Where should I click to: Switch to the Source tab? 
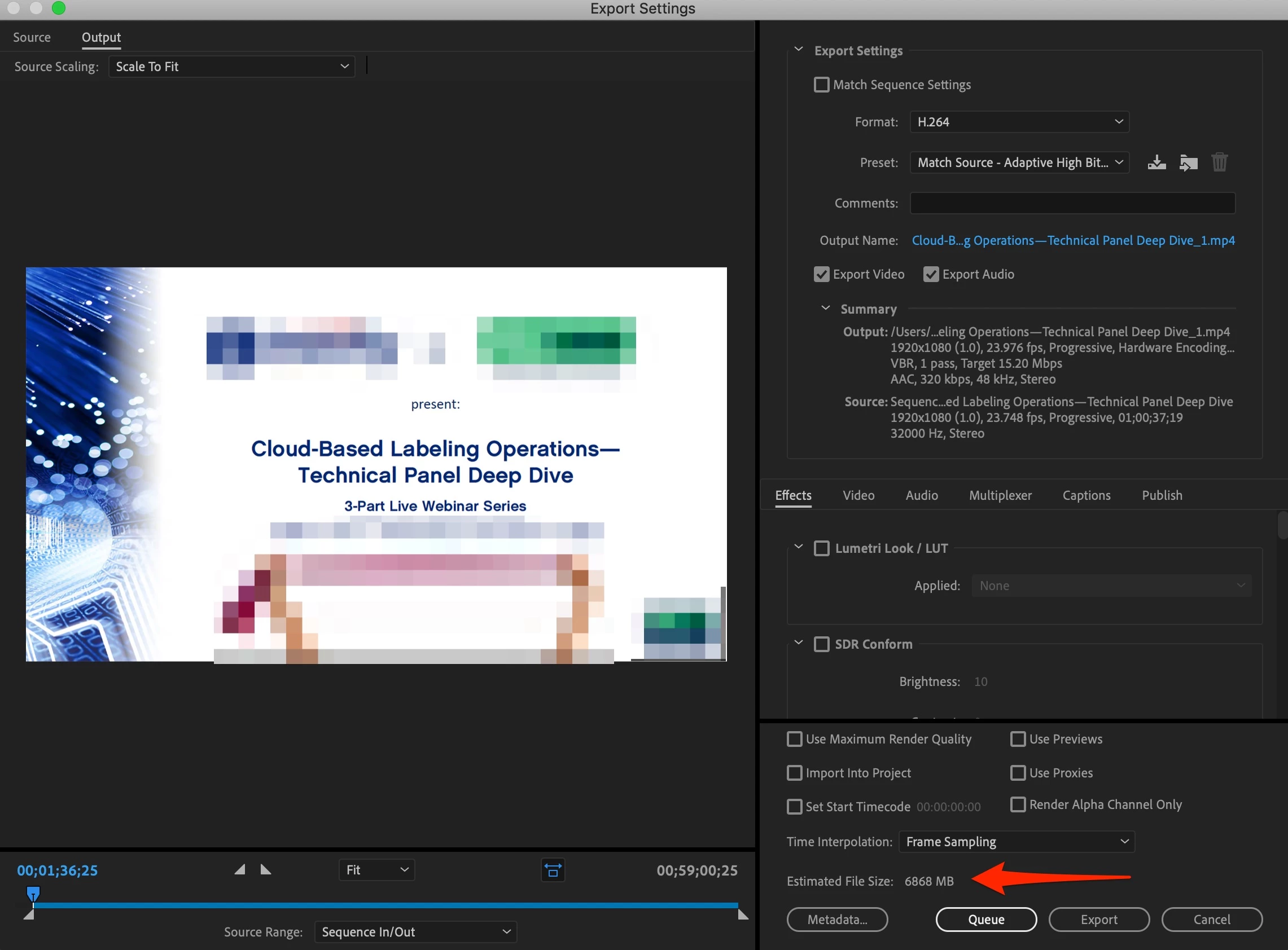32,37
